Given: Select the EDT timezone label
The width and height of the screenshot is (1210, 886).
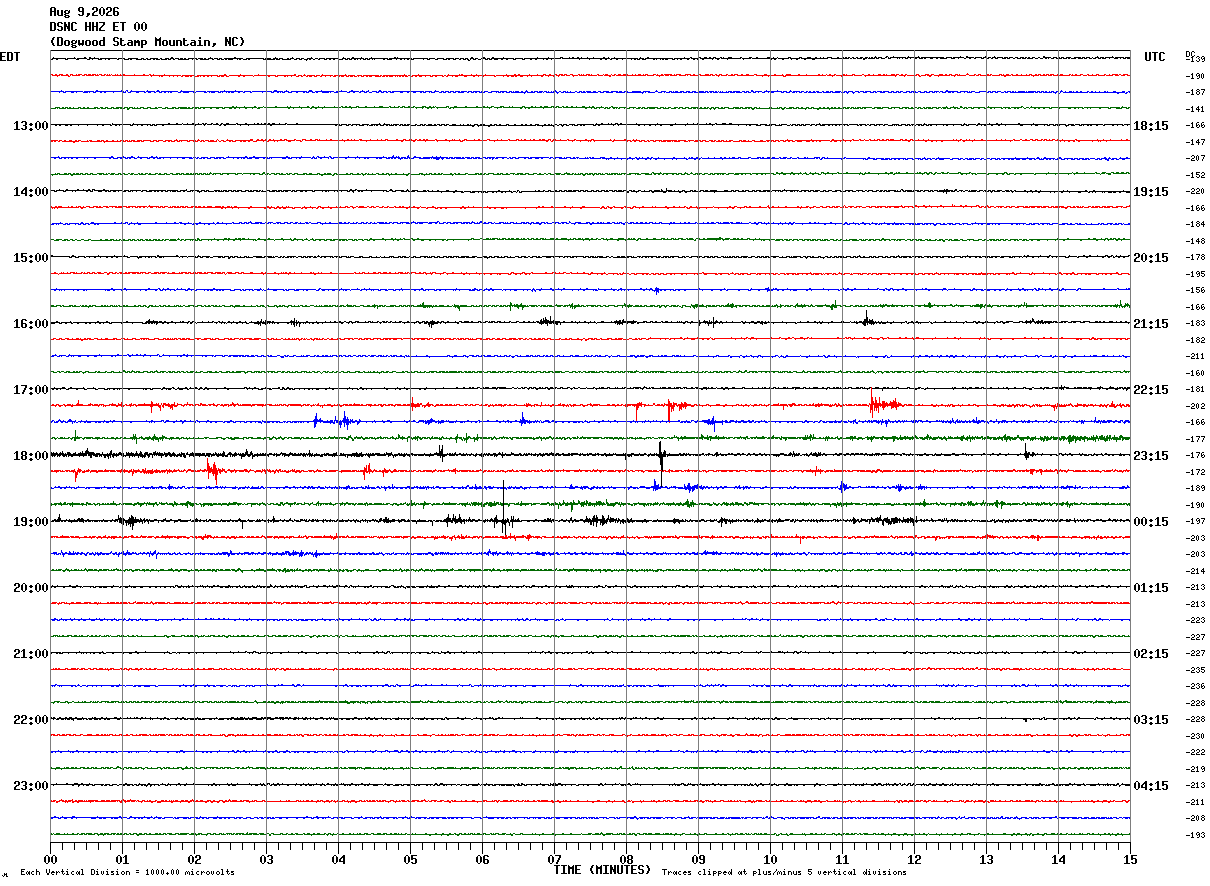Looking at the screenshot, I should [x=9, y=57].
